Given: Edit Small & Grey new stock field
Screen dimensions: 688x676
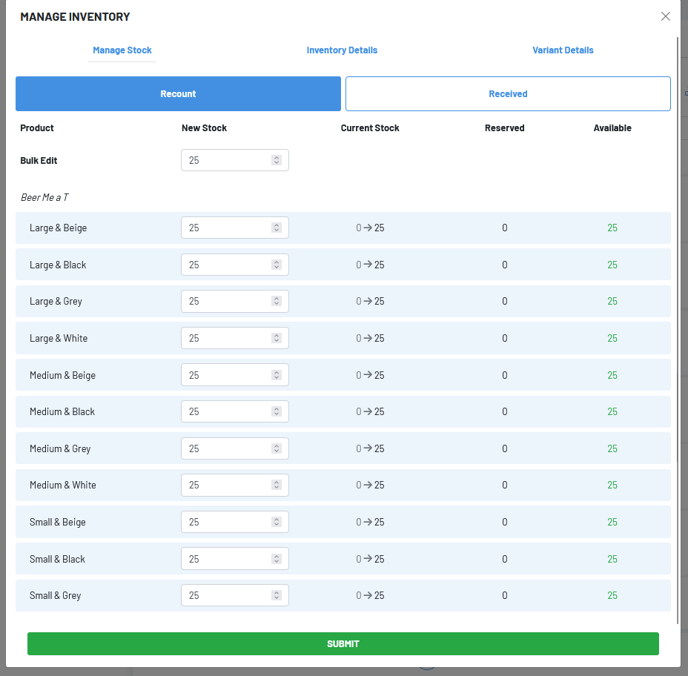Looking at the screenshot, I should click(235, 595).
